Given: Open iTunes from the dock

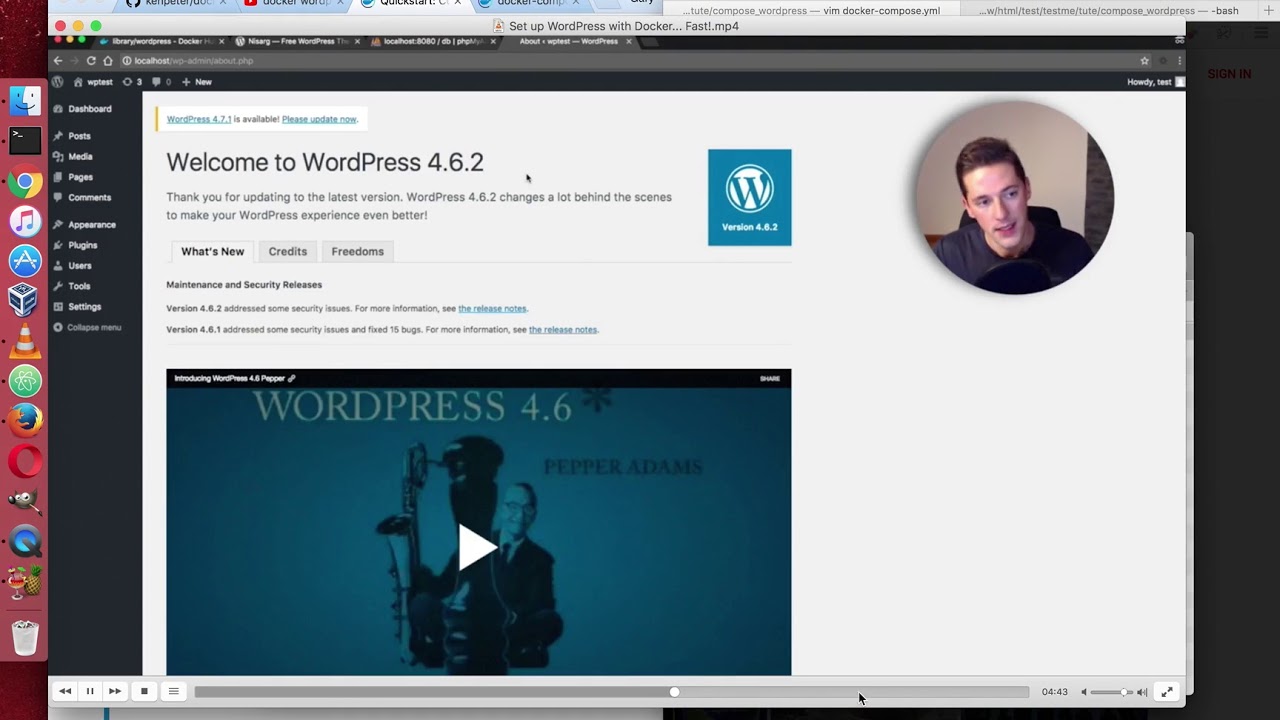Looking at the screenshot, I should tap(25, 222).
